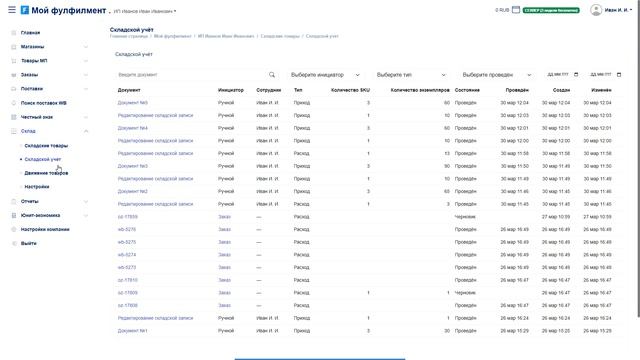Open the Выберите проведён dropdown

(x=496, y=75)
